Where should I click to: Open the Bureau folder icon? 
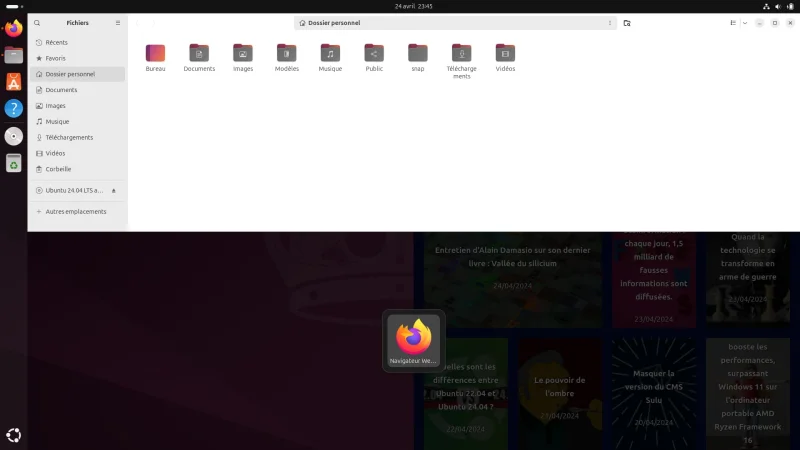tap(155, 53)
